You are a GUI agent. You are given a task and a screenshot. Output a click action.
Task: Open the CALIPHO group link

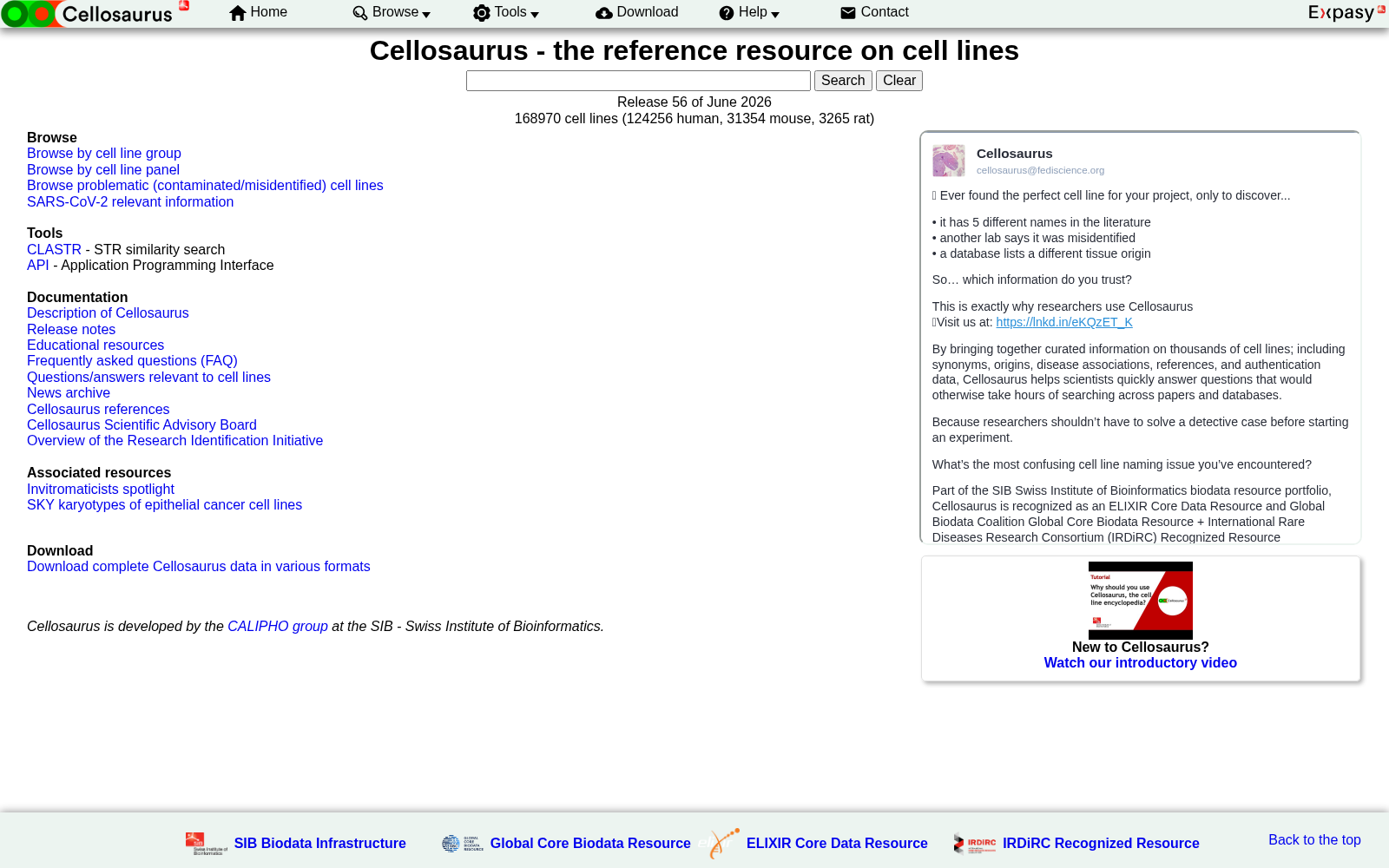278,627
